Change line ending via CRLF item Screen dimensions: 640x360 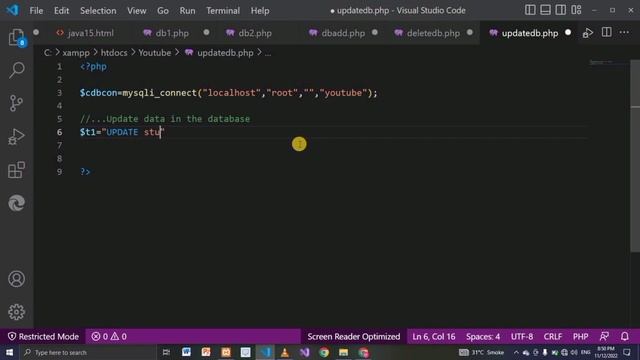click(553, 337)
